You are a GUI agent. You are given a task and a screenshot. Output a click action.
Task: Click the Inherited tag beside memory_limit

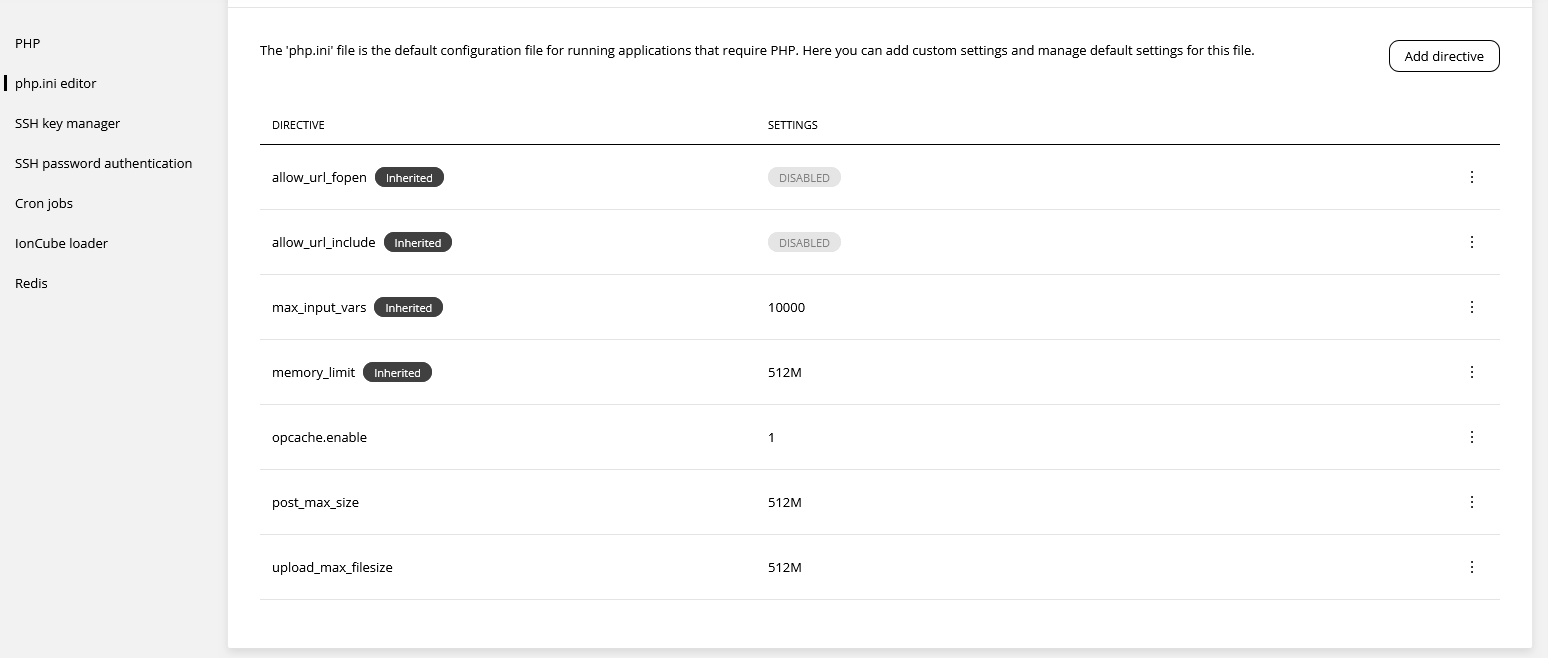(x=397, y=372)
